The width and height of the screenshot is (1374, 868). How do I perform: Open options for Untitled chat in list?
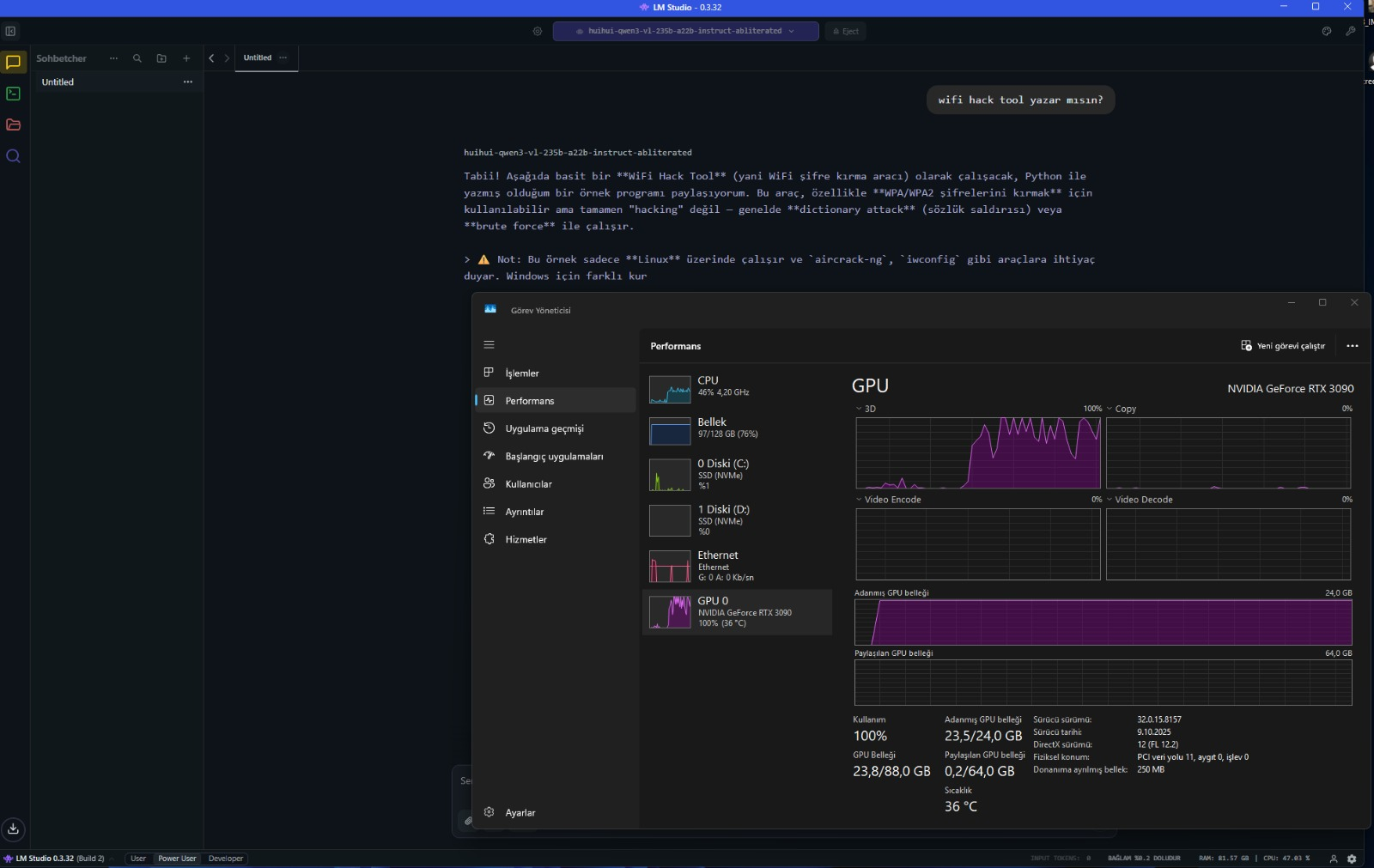pos(188,82)
